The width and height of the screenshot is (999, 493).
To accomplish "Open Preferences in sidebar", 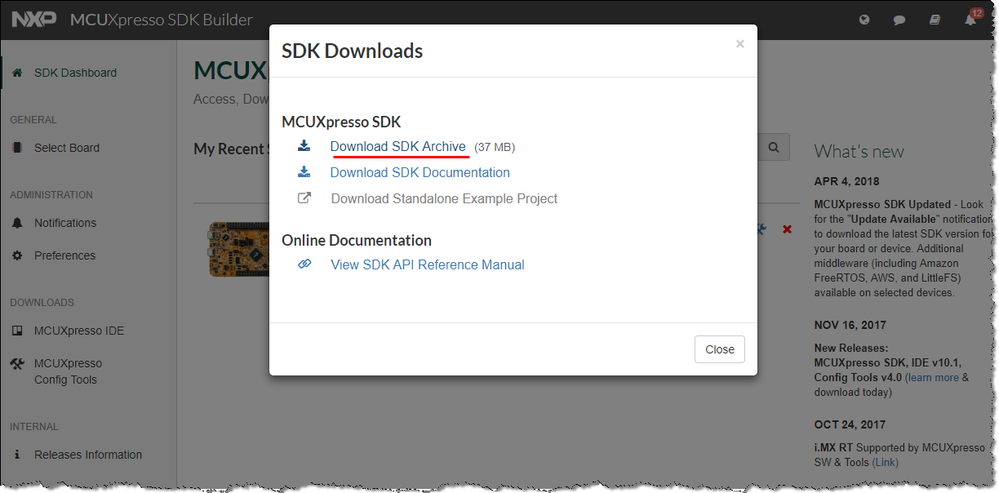I will coord(64,255).
